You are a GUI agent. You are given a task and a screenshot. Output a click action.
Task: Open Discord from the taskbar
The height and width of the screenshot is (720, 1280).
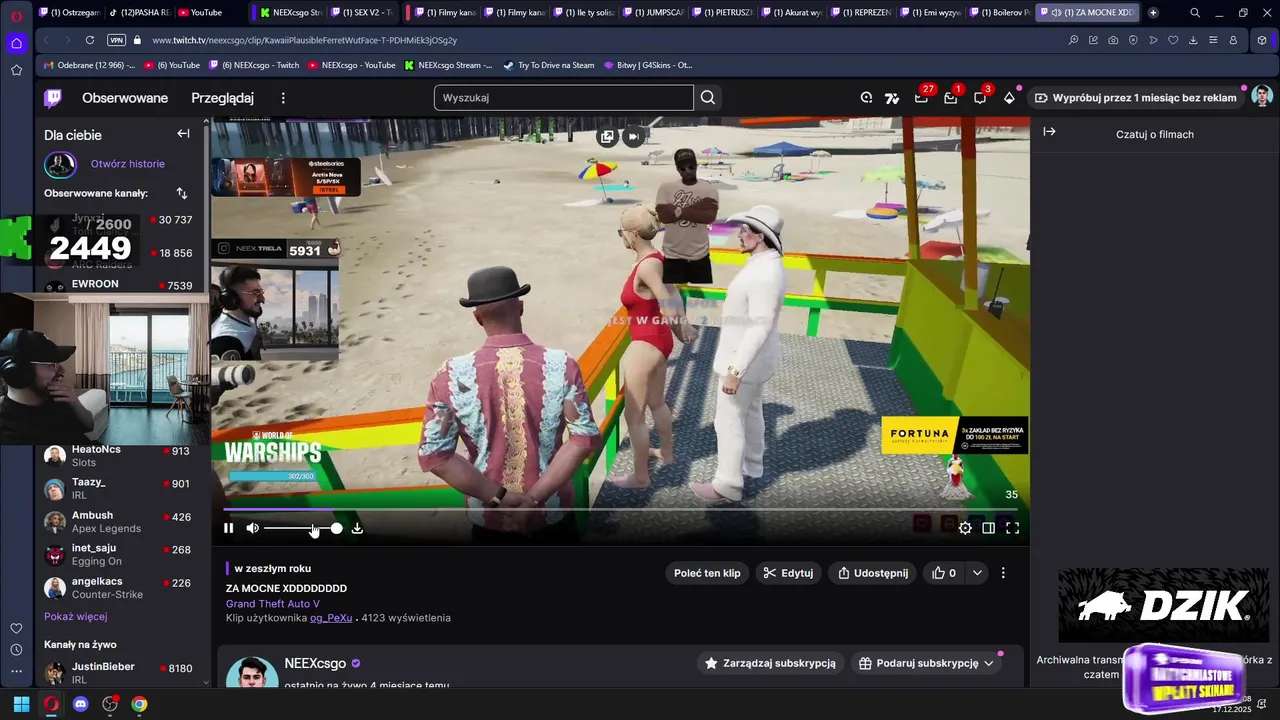pos(81,704)
